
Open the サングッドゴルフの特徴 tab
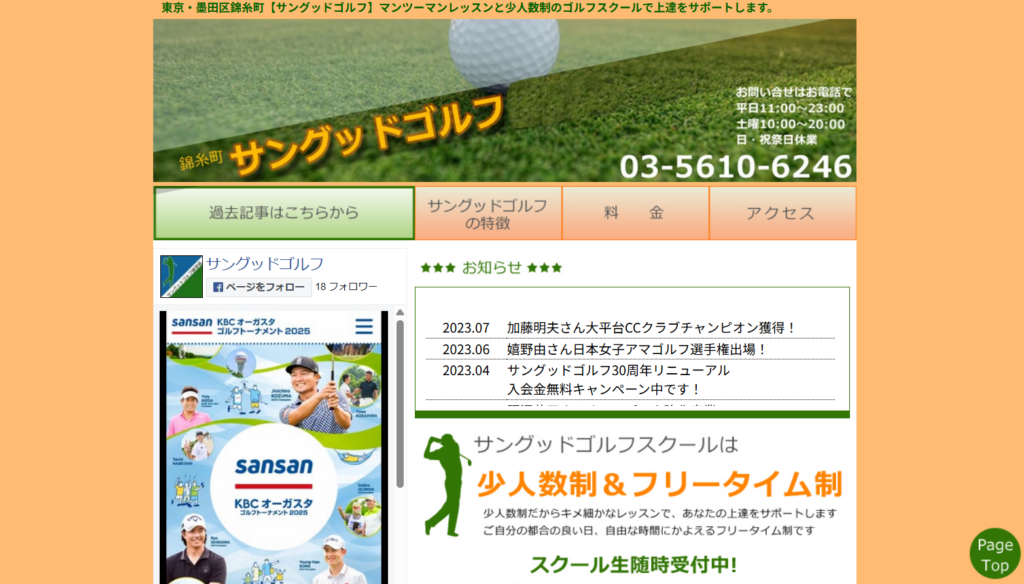[488, 213]
